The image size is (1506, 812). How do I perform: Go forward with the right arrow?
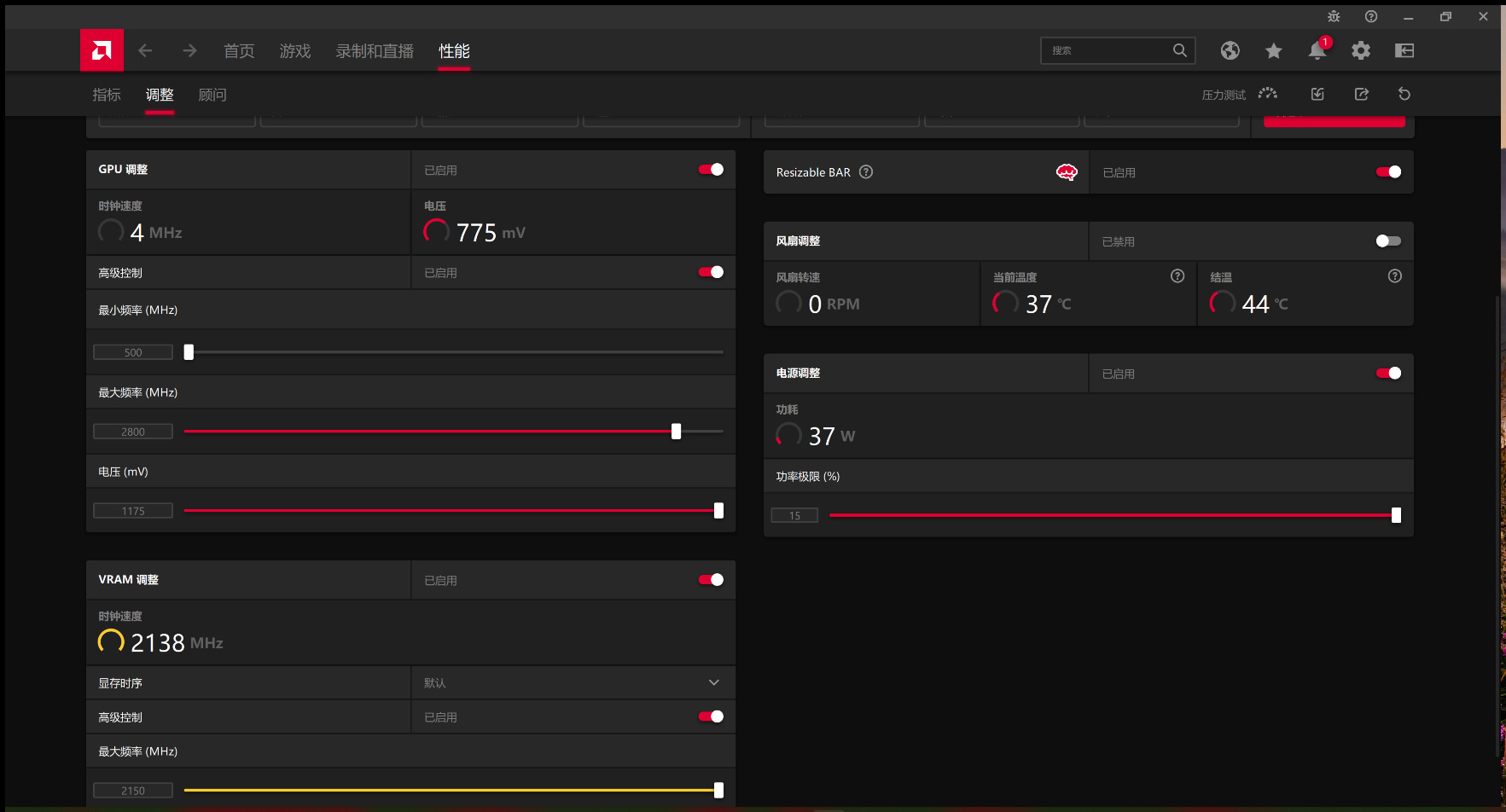[x=189, y=51]
